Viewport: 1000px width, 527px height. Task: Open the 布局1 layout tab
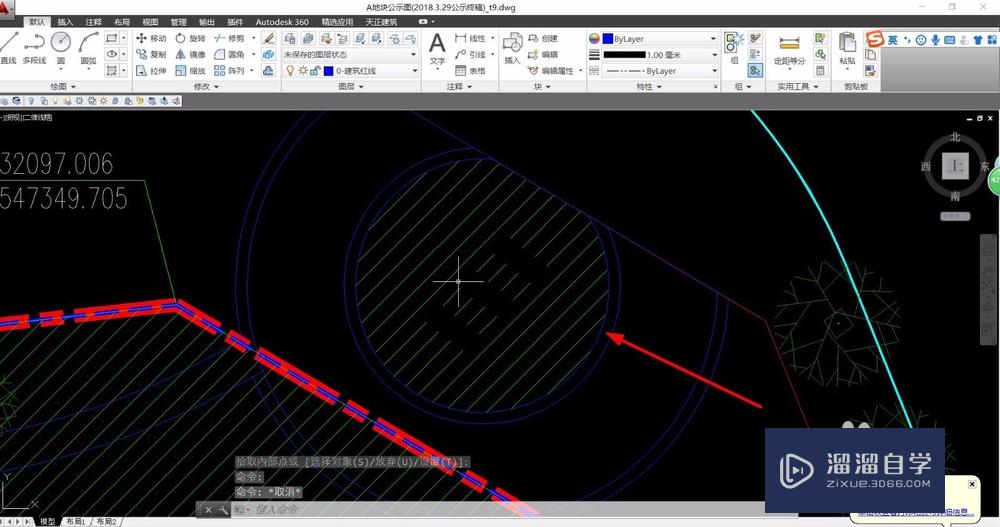click(76, 522)
